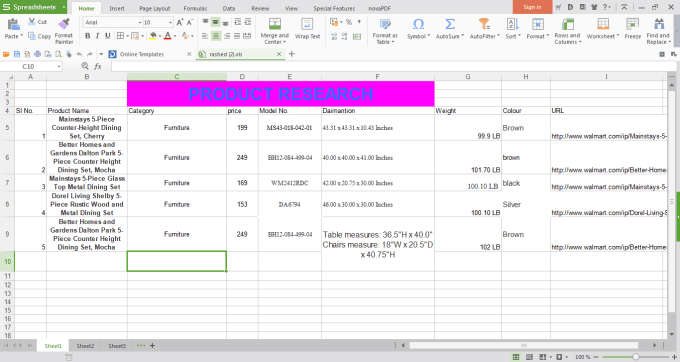This screenshot has height=362, width=680.
Task: Click the AutoSum sigma icon
Action: [x=450, y=24]
